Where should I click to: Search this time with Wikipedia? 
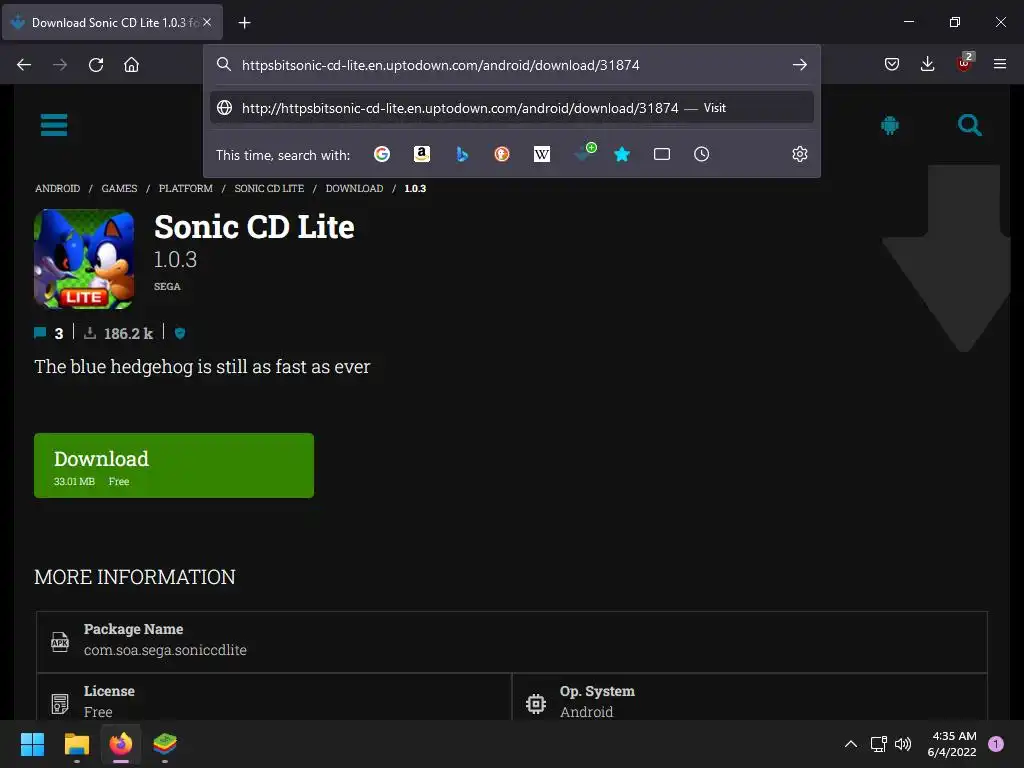point(541,154)
